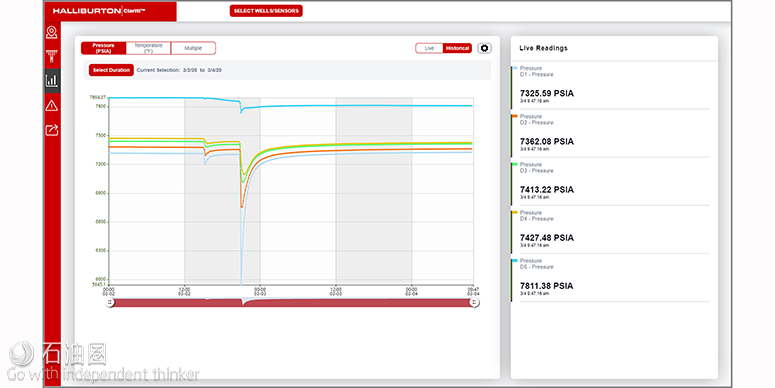775x388 pixels.
Task: Click the Halliburton Clariti logo
Action: [x=99, y=11]
